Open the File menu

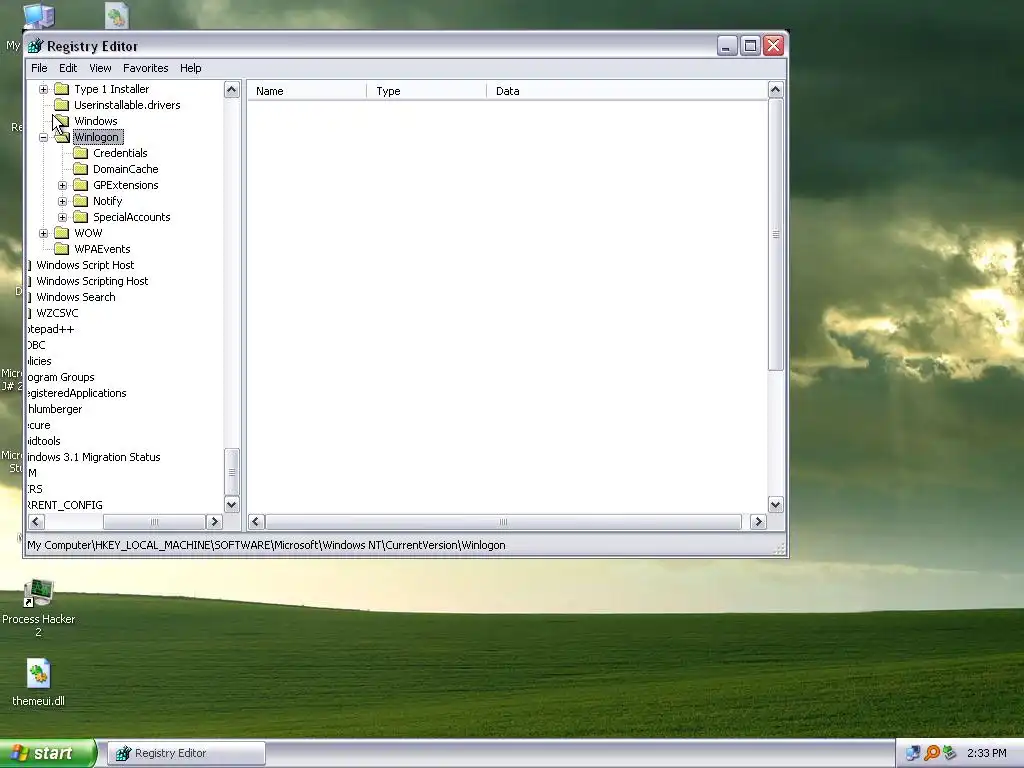(39, 68)
